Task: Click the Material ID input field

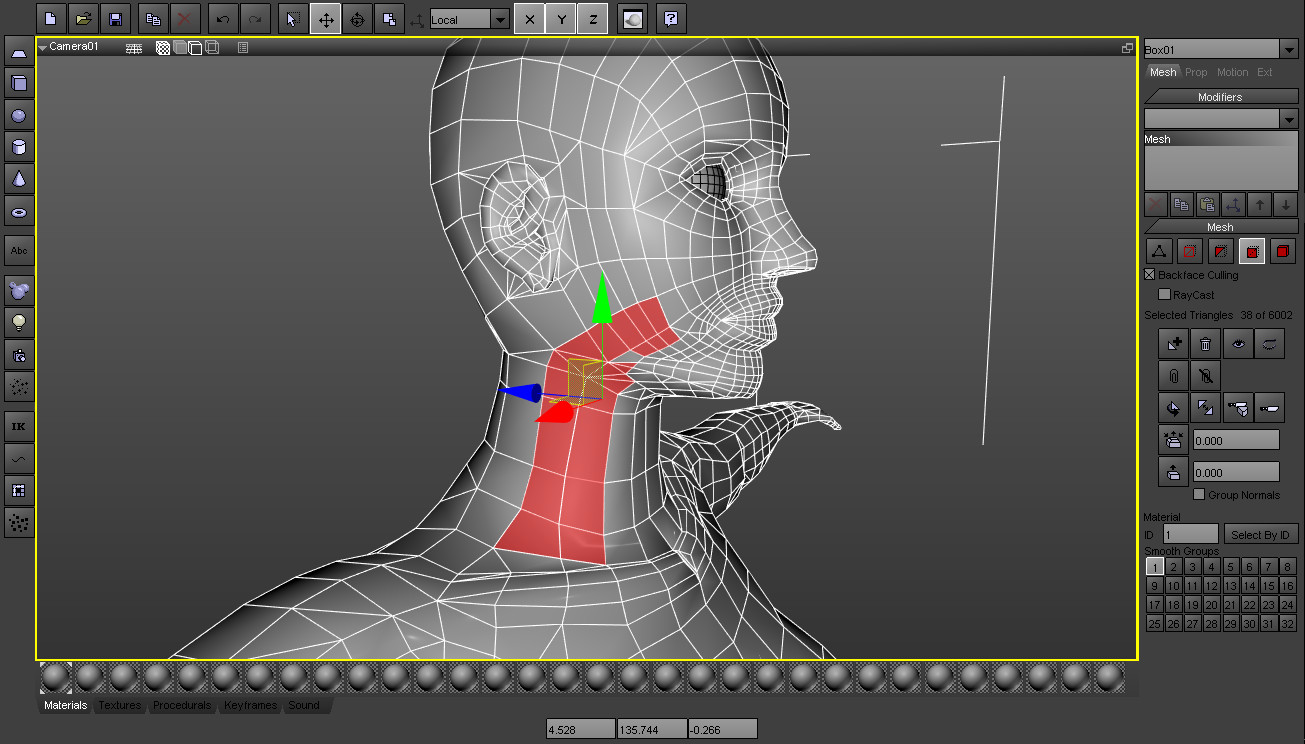Action: click(1190, 535)
